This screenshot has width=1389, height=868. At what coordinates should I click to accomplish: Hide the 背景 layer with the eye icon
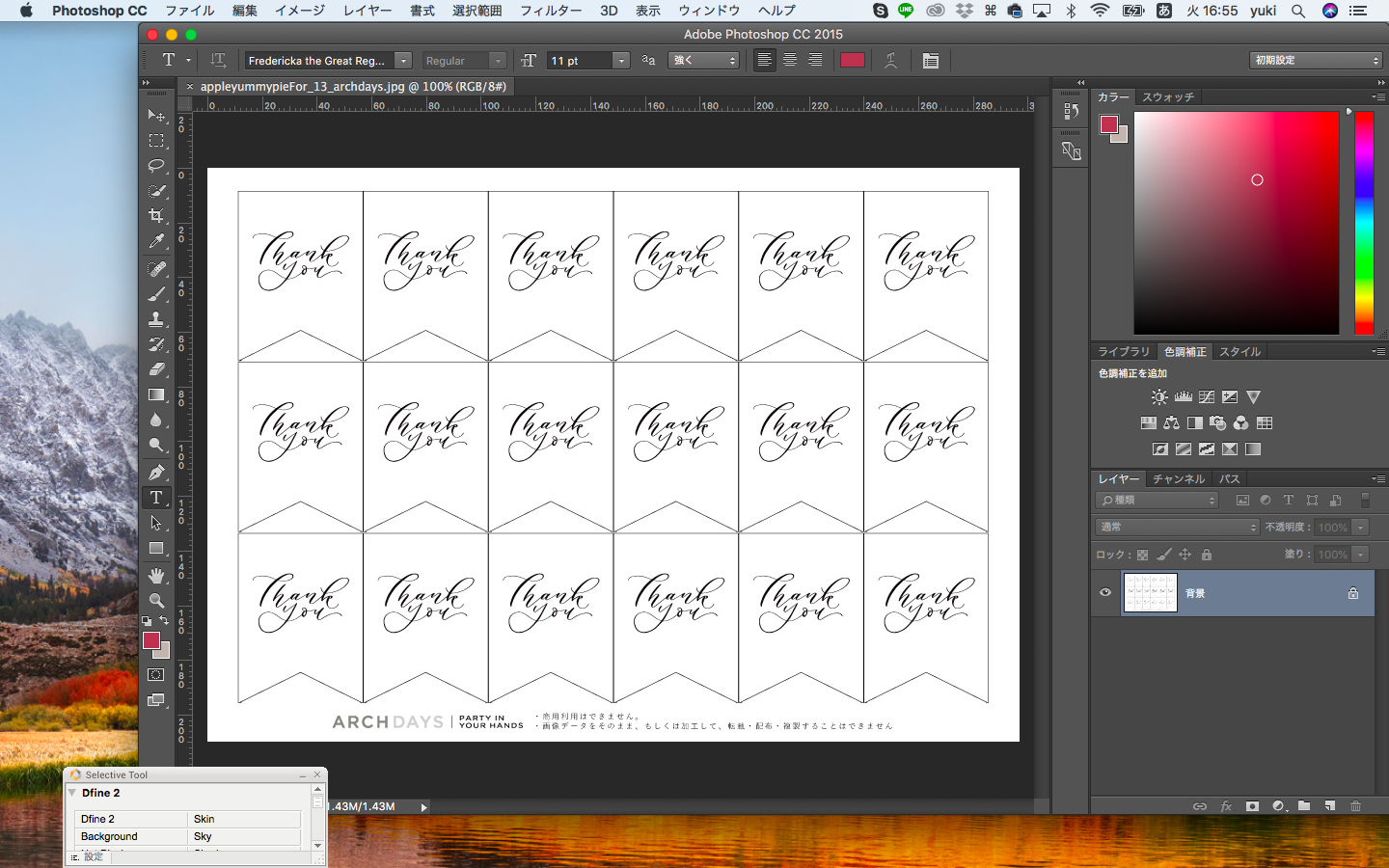1105,593
